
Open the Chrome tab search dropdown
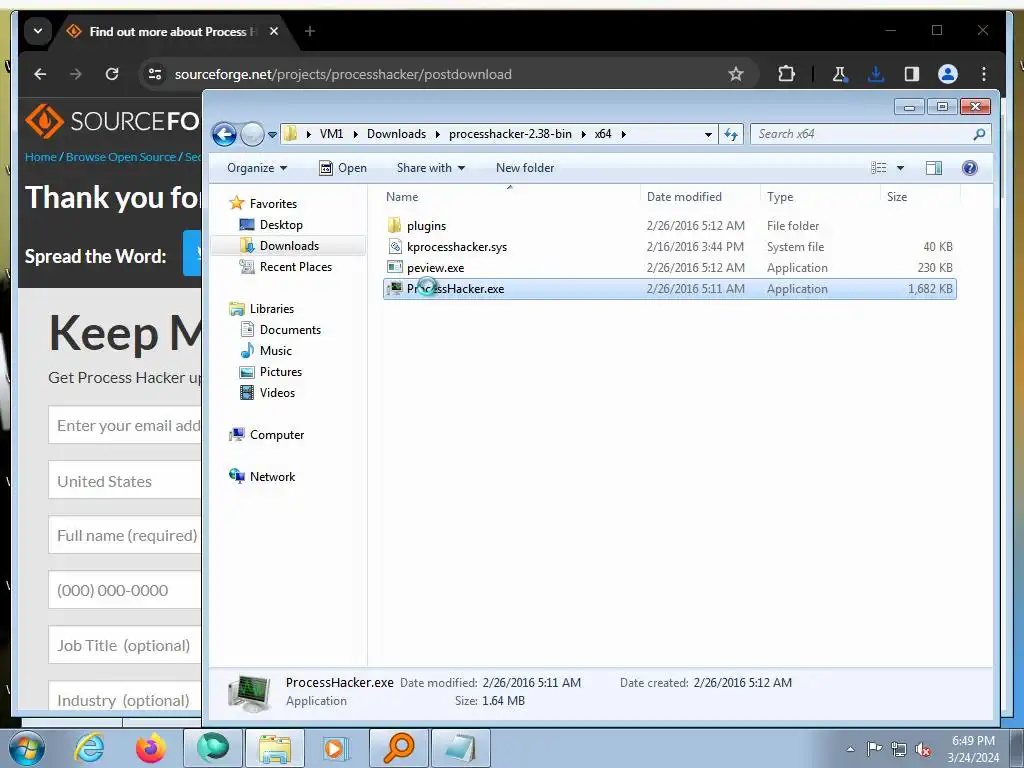point(38,31)
